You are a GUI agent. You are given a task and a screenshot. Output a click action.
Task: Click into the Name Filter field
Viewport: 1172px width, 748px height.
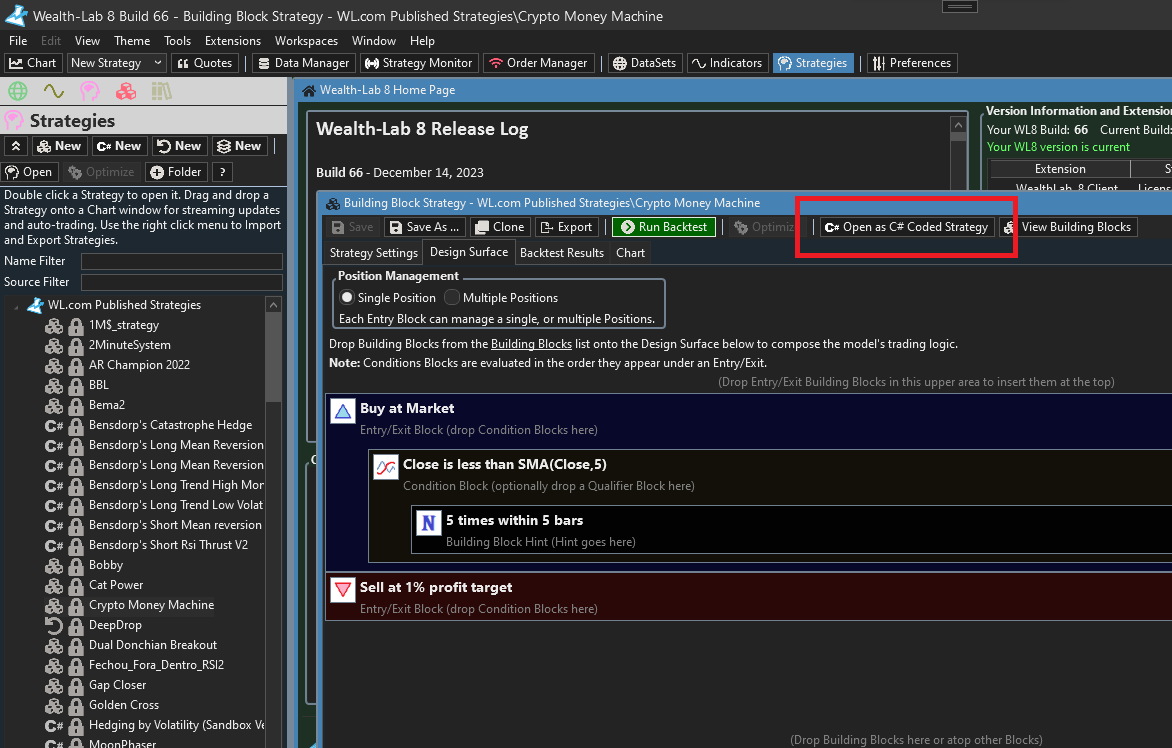(181, 261)
